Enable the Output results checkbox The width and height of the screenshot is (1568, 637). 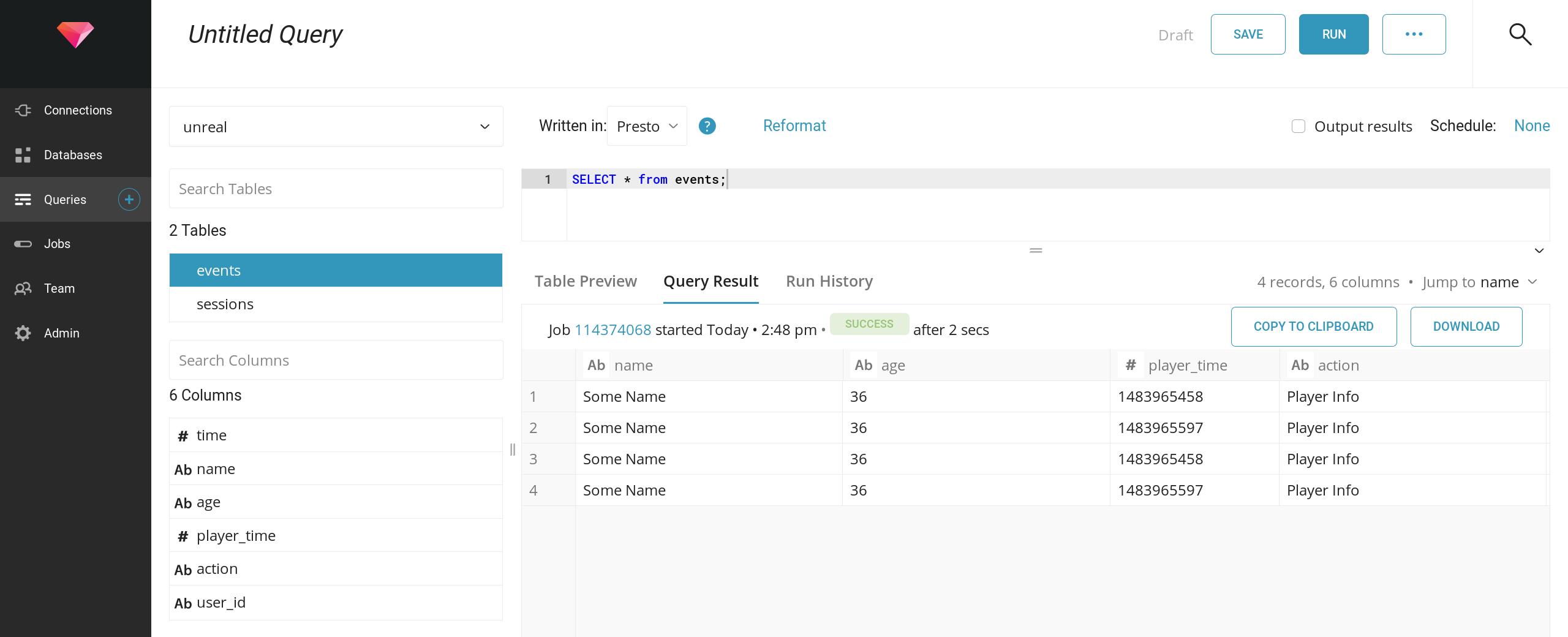click(x=1298, y=126)
